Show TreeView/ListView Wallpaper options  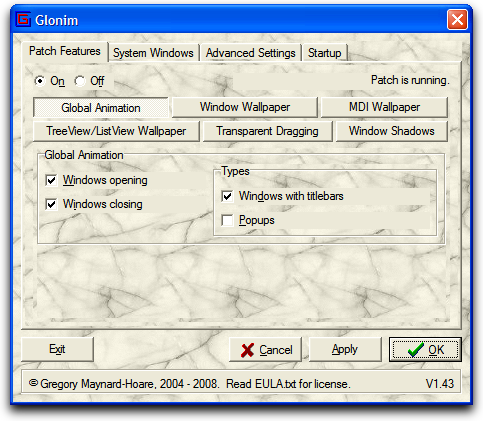click(116, 131)
